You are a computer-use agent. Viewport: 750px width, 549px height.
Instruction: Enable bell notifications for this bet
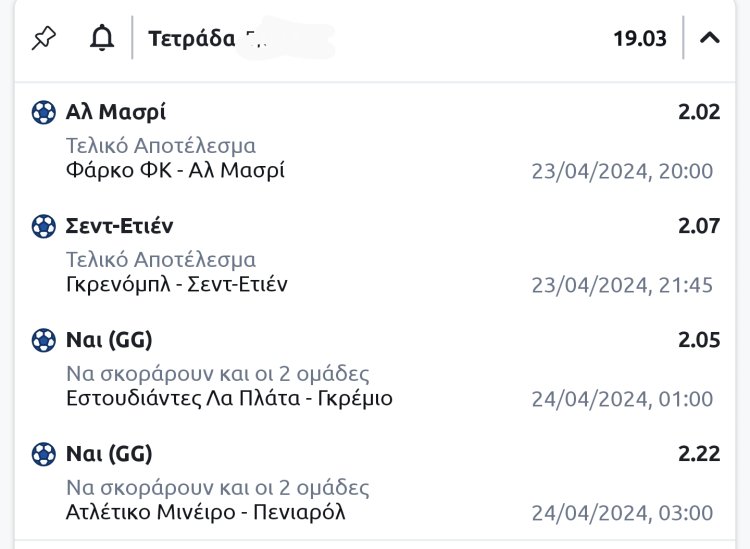click(x=101, y=39)
